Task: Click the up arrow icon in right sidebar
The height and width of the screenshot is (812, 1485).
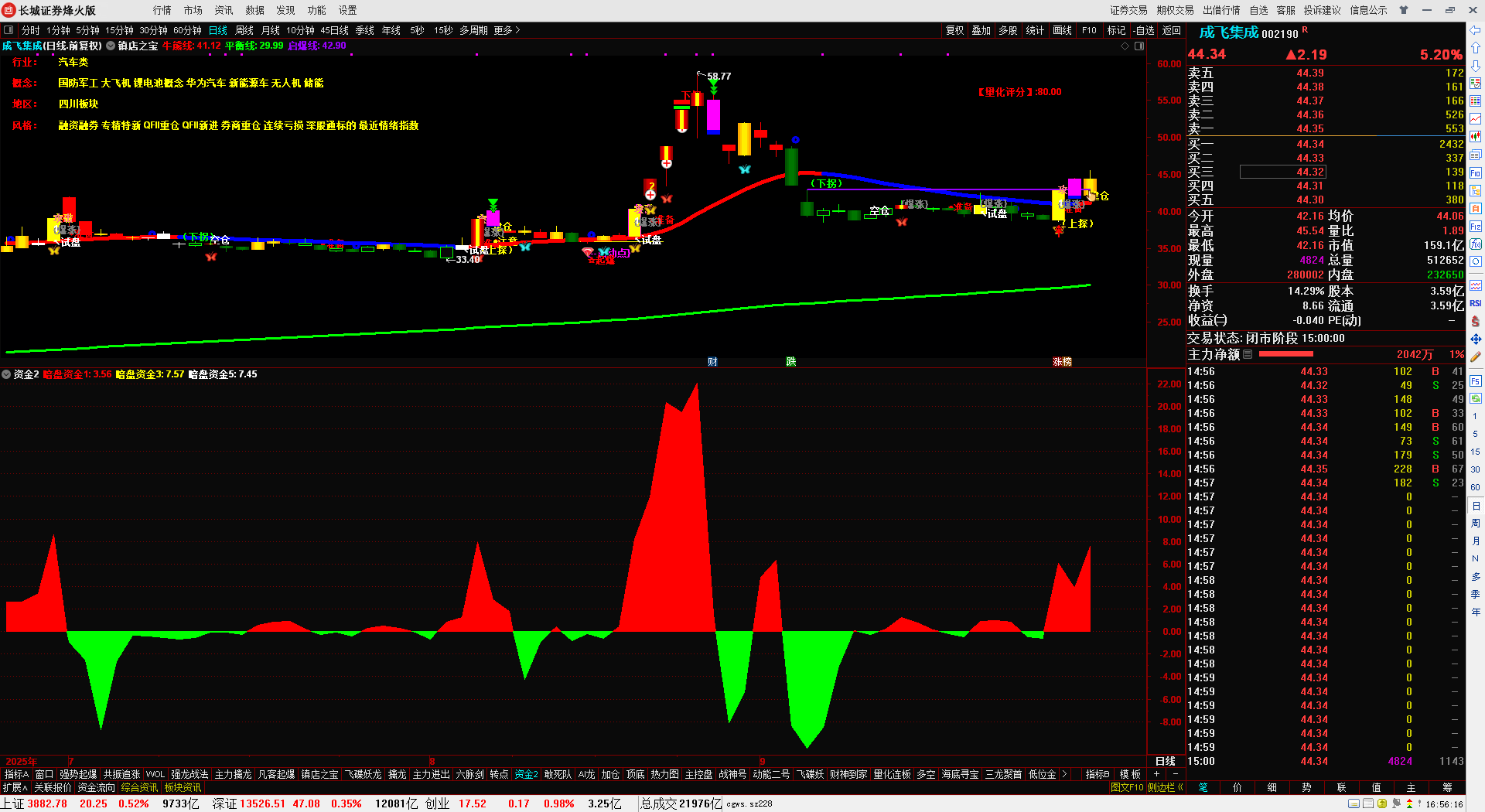Action: pyautogui.click(x=1476, y=48)
